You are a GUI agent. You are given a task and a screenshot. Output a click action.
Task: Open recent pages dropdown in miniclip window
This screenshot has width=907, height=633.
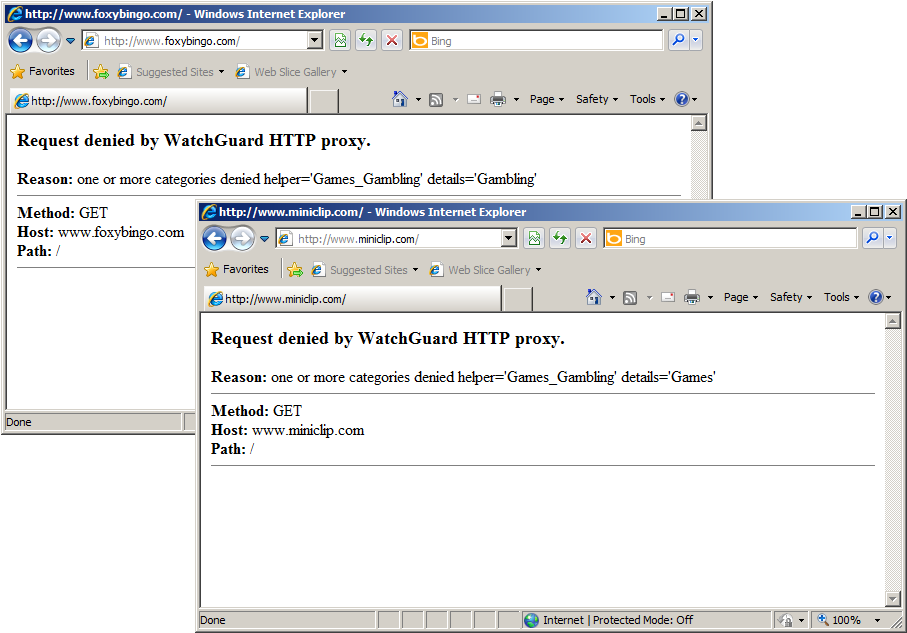pyautogui.click(x=264, y=238)
